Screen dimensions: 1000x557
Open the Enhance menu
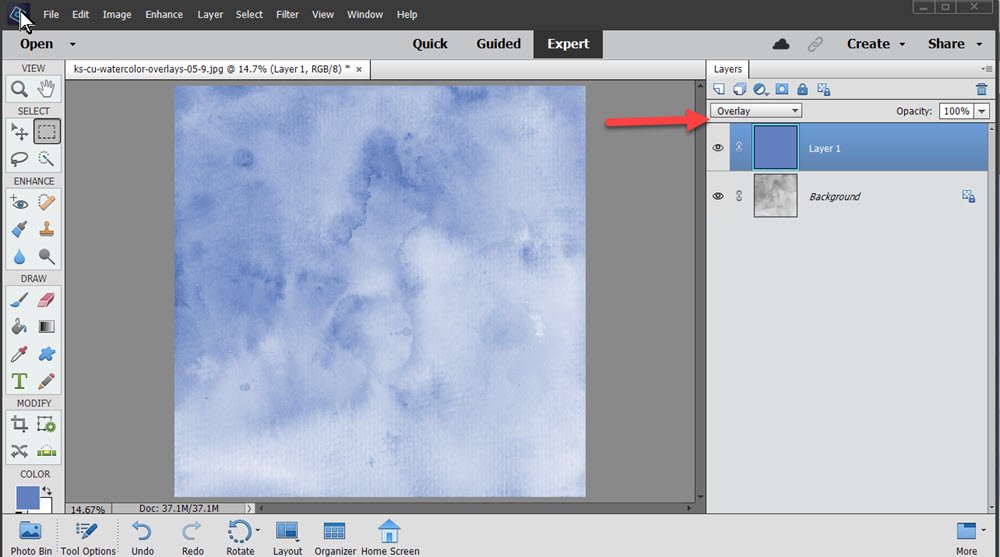tap(164, 14)
